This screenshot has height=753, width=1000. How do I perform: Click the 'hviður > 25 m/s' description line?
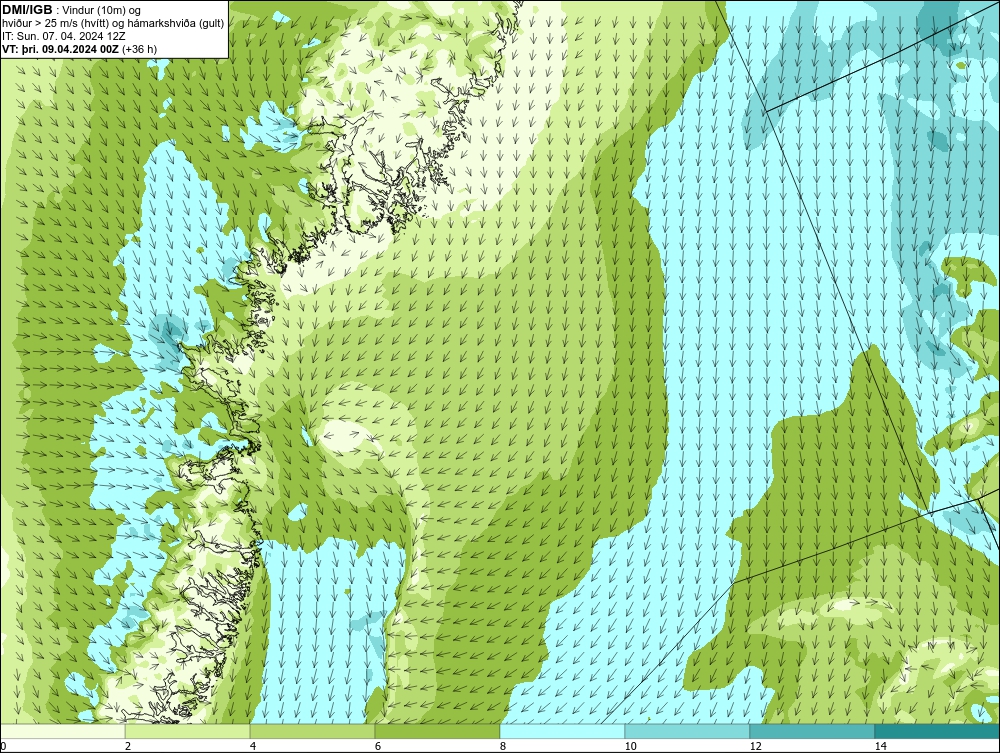click(x=113, y=23)
